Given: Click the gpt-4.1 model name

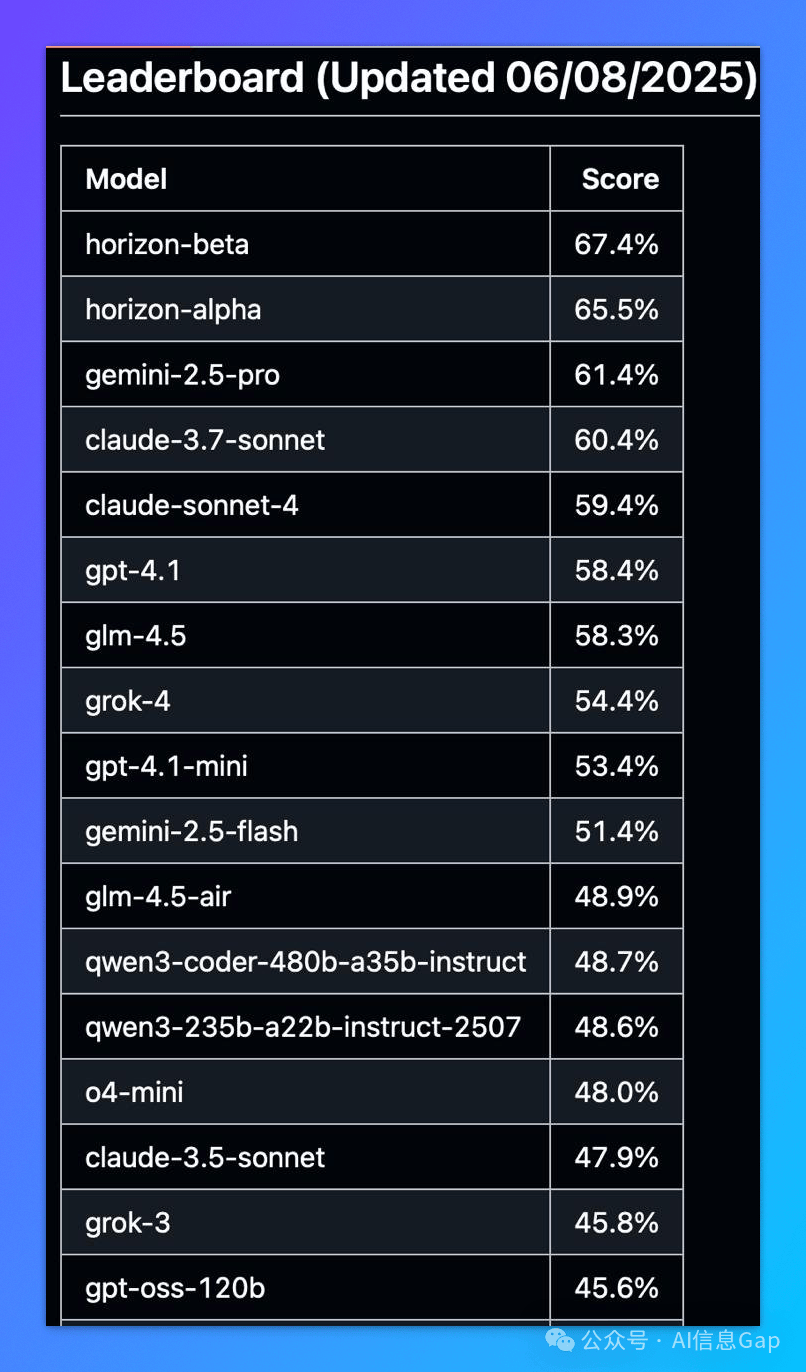Looking at the screenshot, I should click(133, 570).
